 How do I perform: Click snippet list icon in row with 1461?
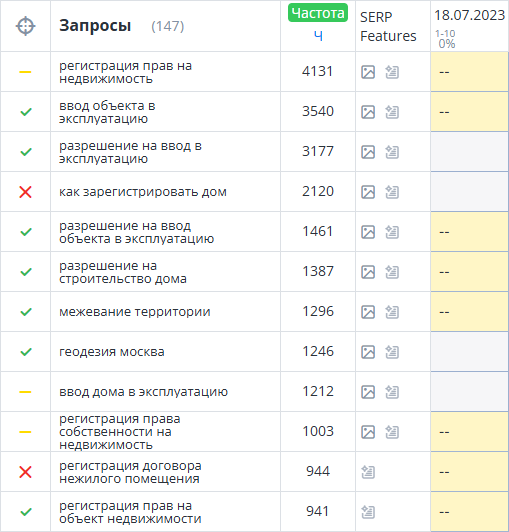(392, 232)
